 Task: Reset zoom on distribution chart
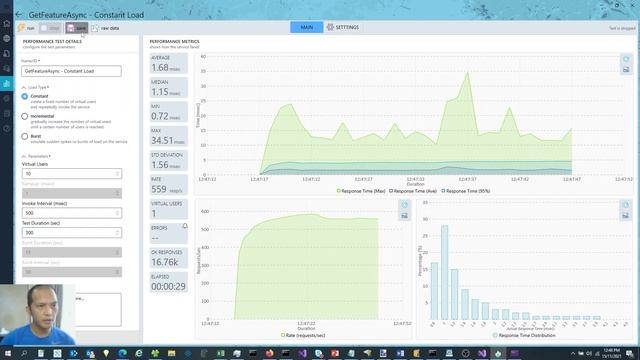pos(625,205)
